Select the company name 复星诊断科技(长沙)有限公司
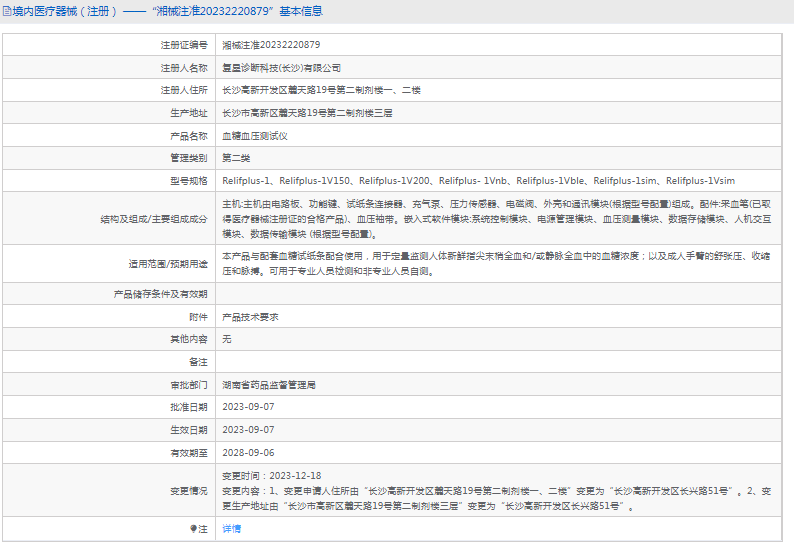This screenshot has height=549, width=794. tap(281, 68)
